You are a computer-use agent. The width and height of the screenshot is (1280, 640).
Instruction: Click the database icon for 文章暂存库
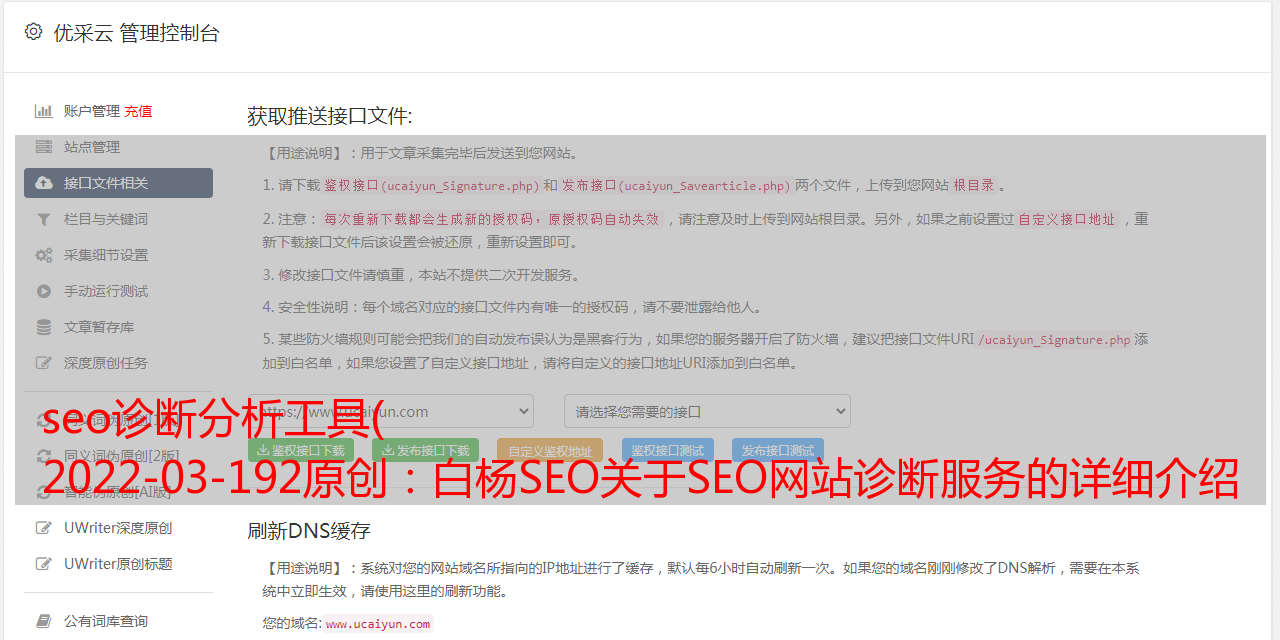tap(44, 327)
